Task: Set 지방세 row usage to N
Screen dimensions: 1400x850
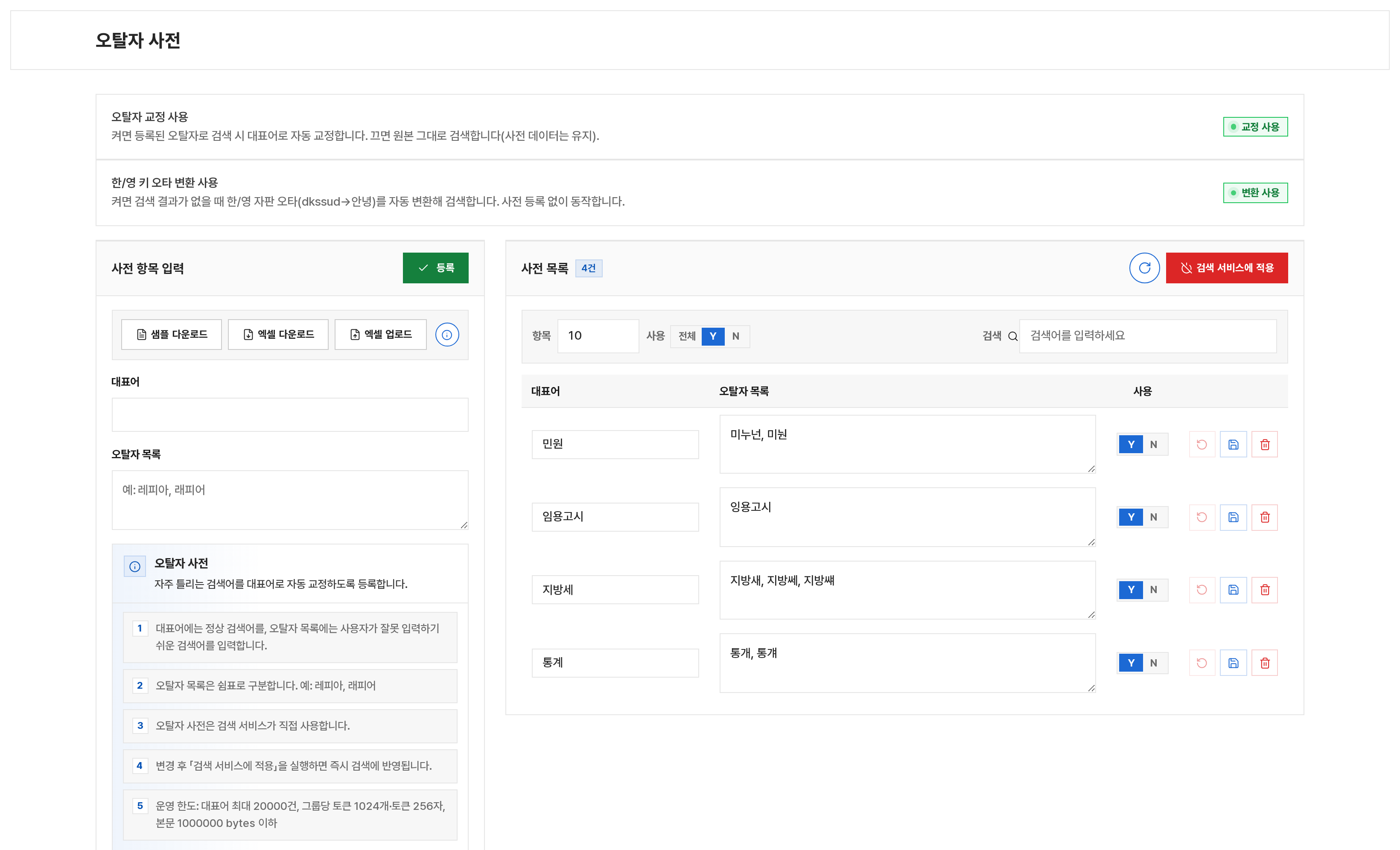Action: point(1153,590)
